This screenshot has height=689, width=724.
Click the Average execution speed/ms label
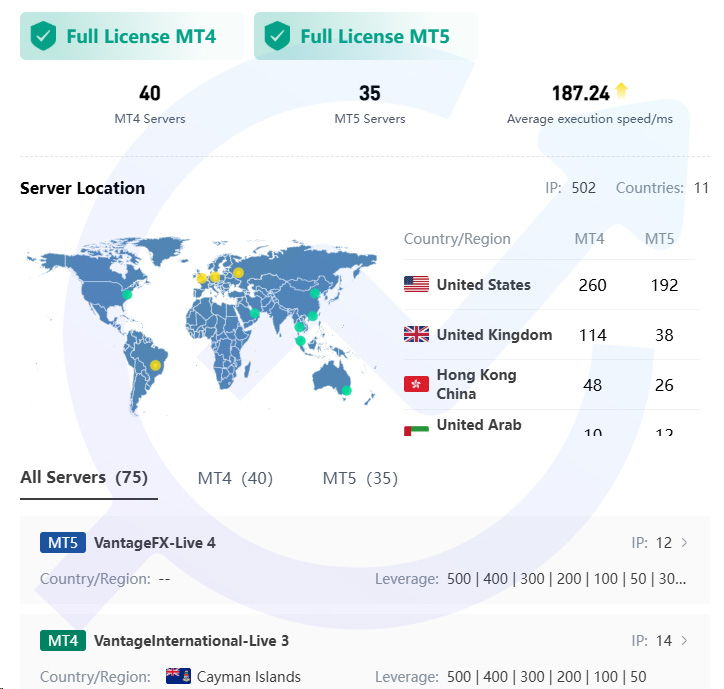(x=590, y=119)
